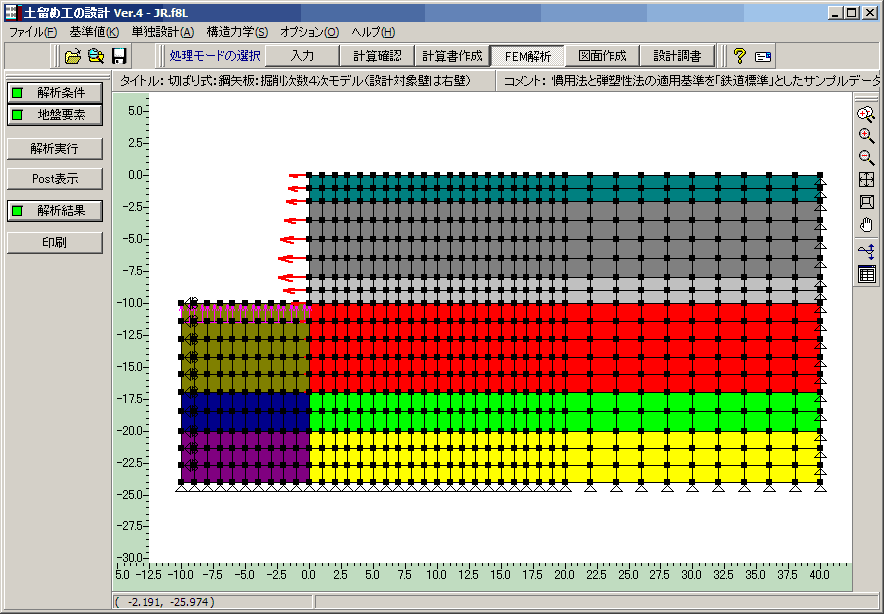
Task: Save using the floppy disk icon
Action: pyautogui.click(x=119, y=56)
